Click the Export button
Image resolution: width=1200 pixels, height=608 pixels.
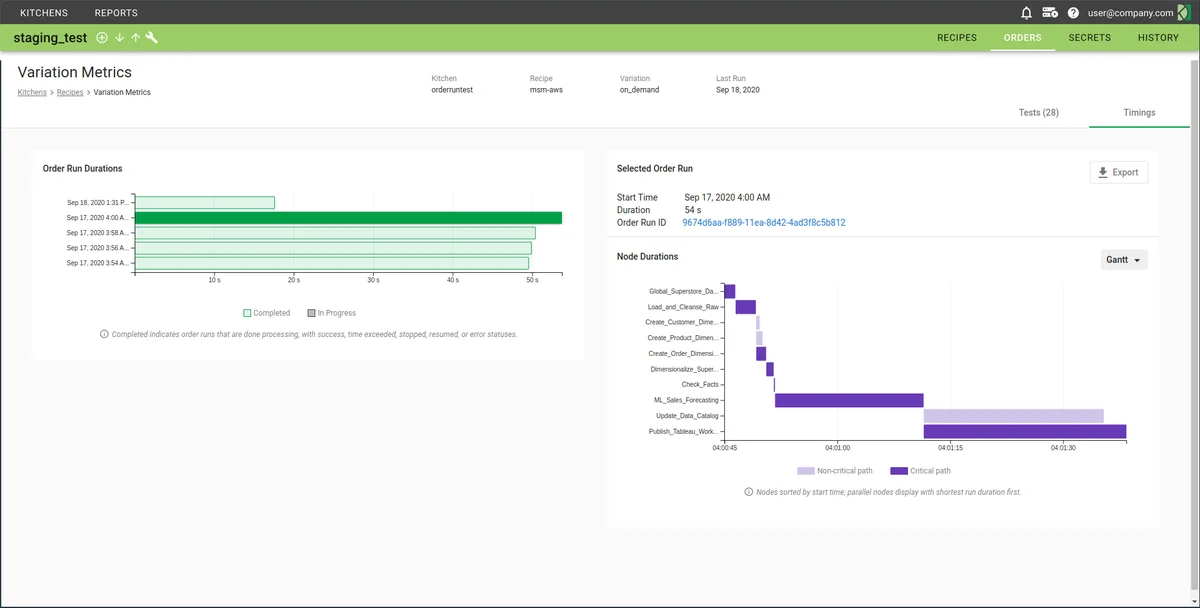coord(1118,172)
